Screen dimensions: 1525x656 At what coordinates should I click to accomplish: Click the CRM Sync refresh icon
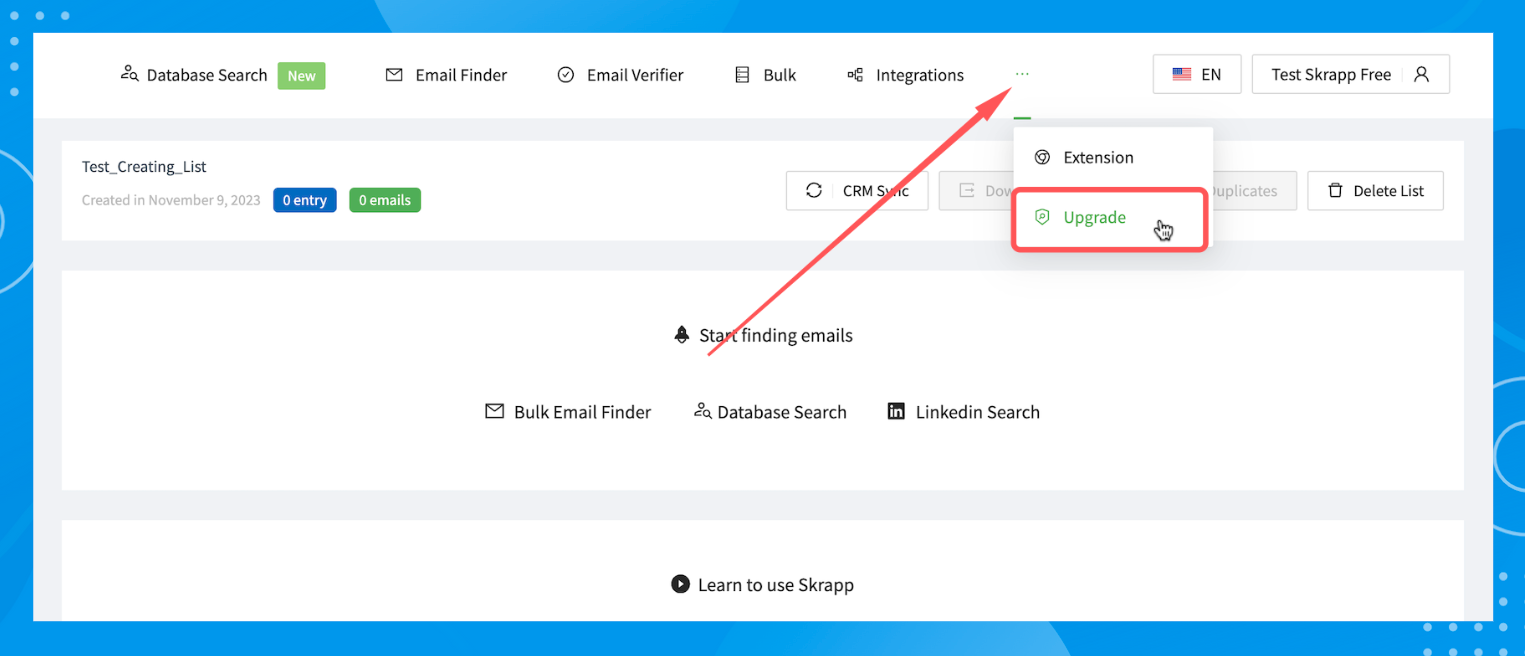814,190
